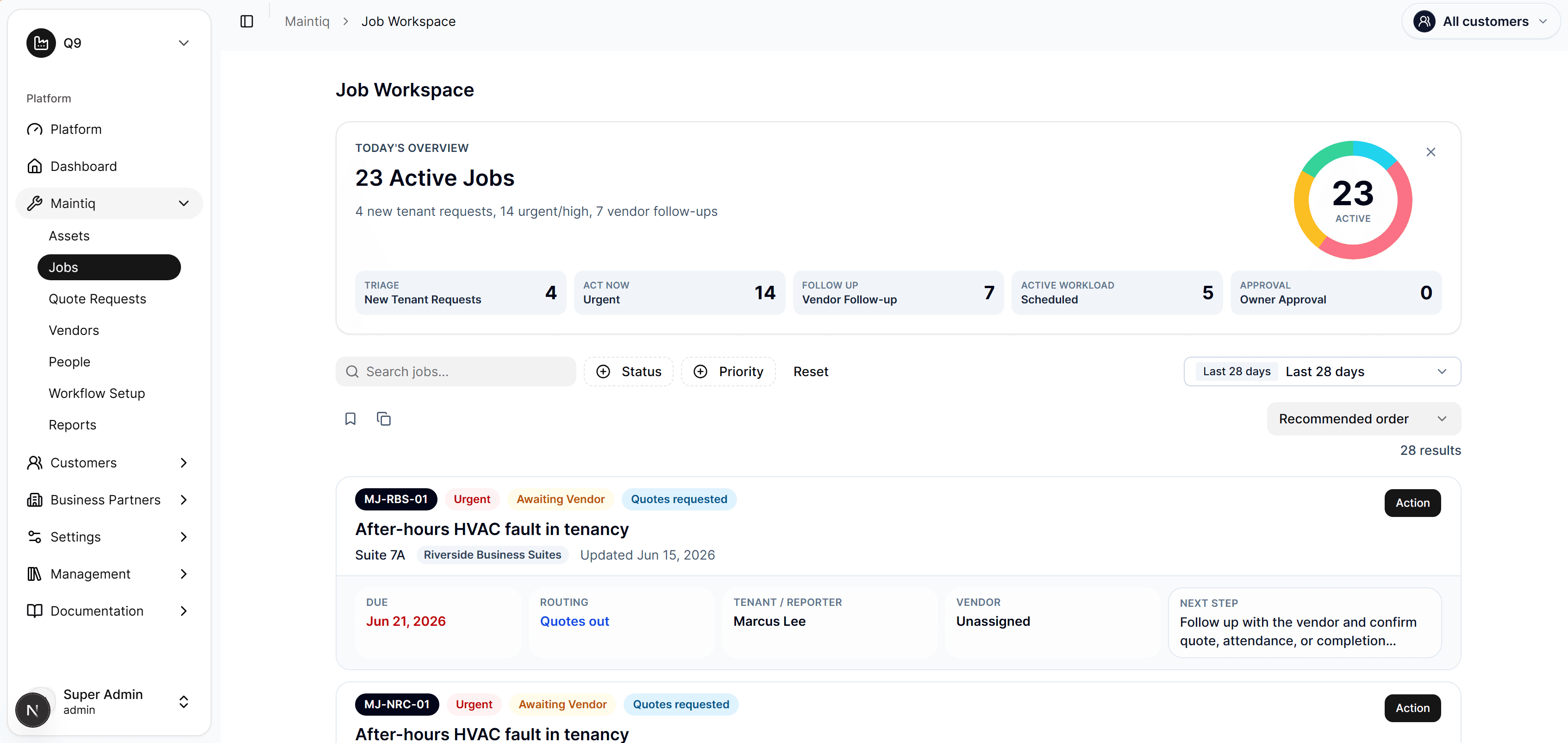Click Action on job MJ-RBS-01

[x=1412, y=503]
